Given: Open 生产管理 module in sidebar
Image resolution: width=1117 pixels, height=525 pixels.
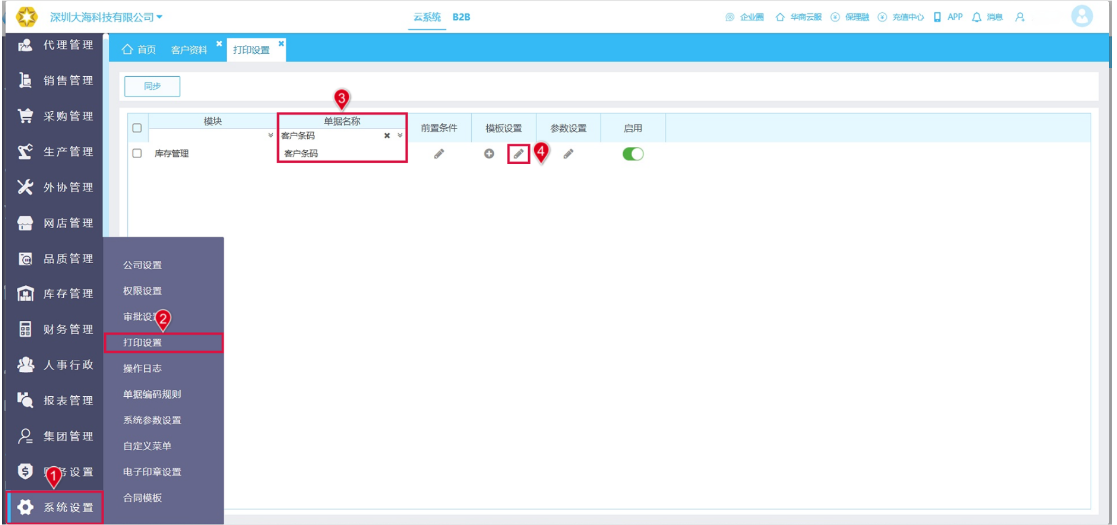Looking at the screenshot, I should tap(54, 152).
